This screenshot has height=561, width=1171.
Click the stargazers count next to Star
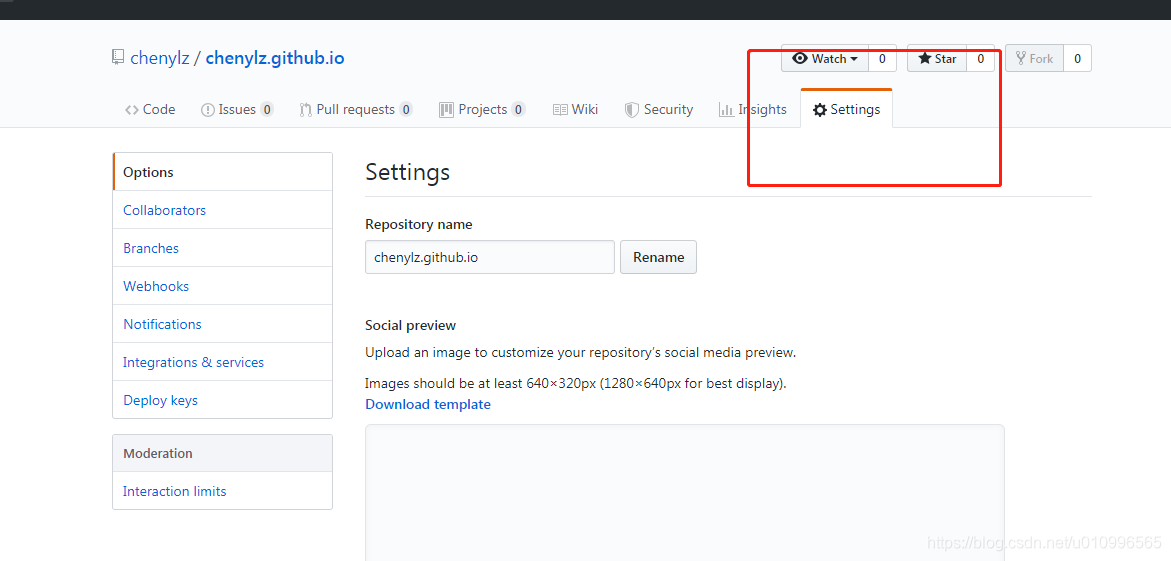click(x=981, y=58)
